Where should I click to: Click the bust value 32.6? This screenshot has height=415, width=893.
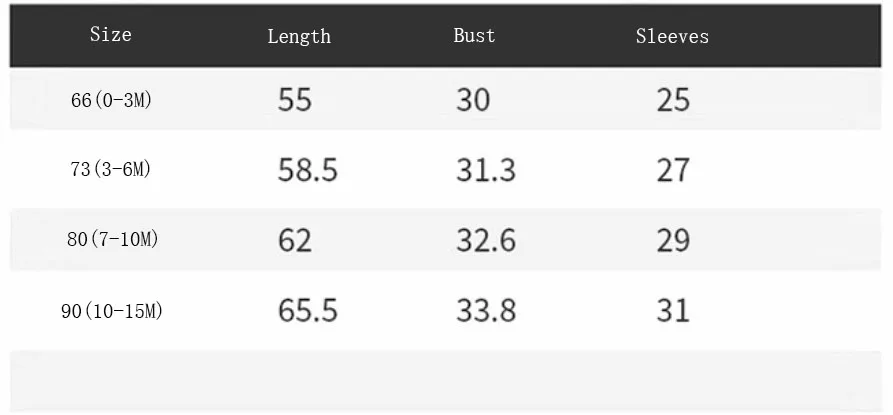[486, 240]
